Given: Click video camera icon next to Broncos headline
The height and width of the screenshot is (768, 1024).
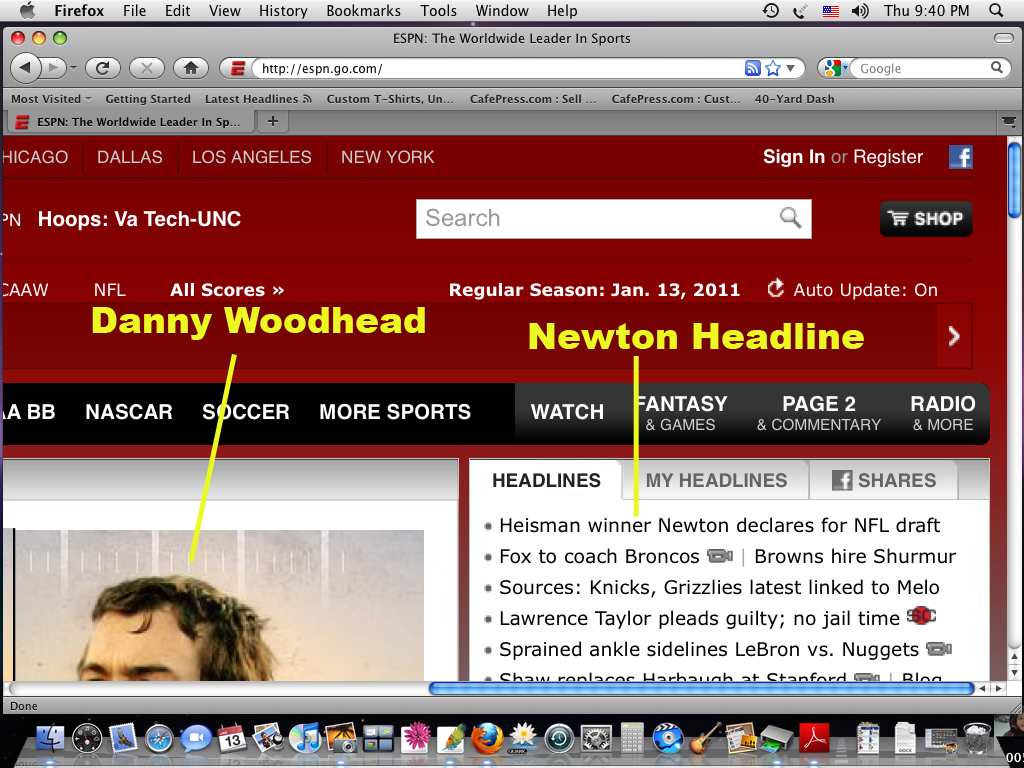Looking at the screenshot, I should pyautogui.click(x=719, y=556).
